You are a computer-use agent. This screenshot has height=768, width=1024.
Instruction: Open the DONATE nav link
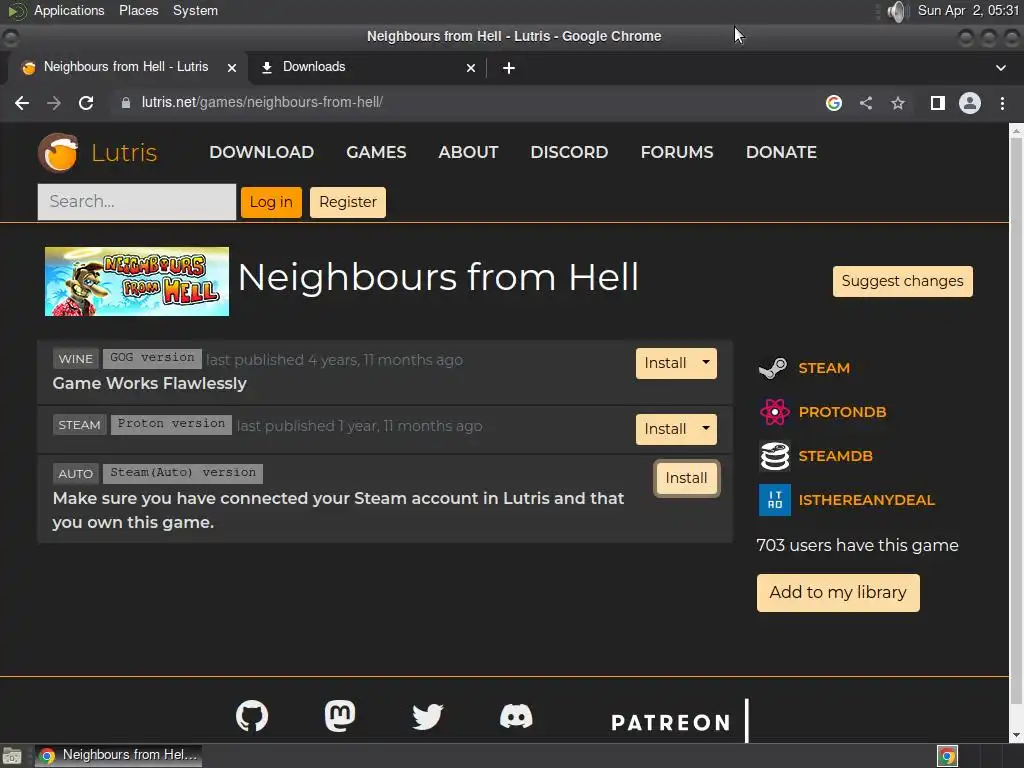tap(781, 152)
